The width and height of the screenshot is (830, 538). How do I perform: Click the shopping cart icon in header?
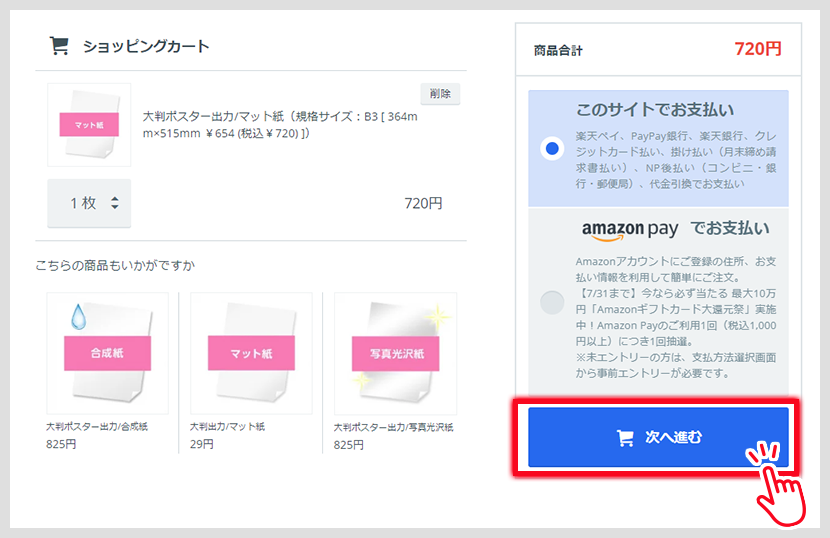(59, 46)
